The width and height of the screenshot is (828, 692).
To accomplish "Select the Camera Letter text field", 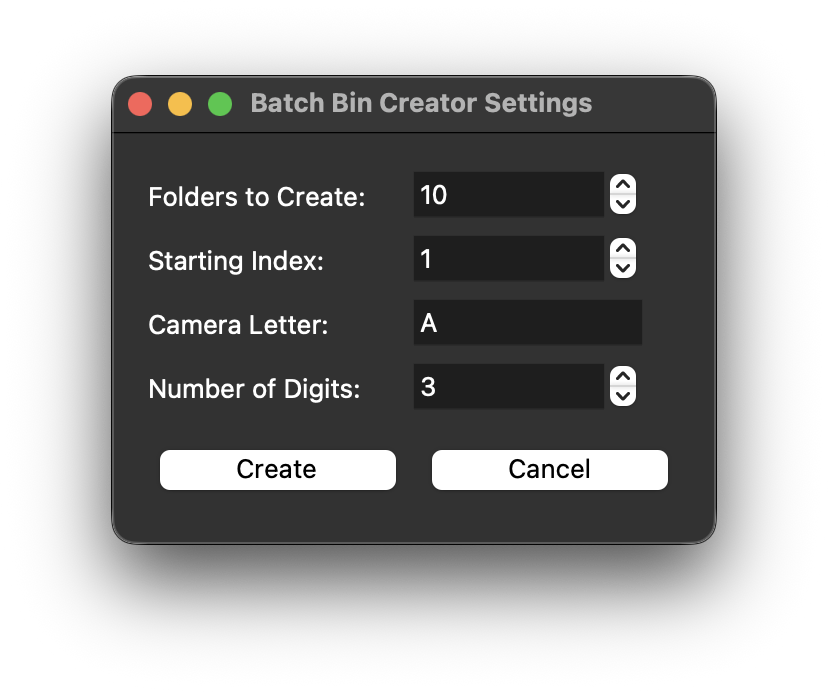I will (527, 323).
